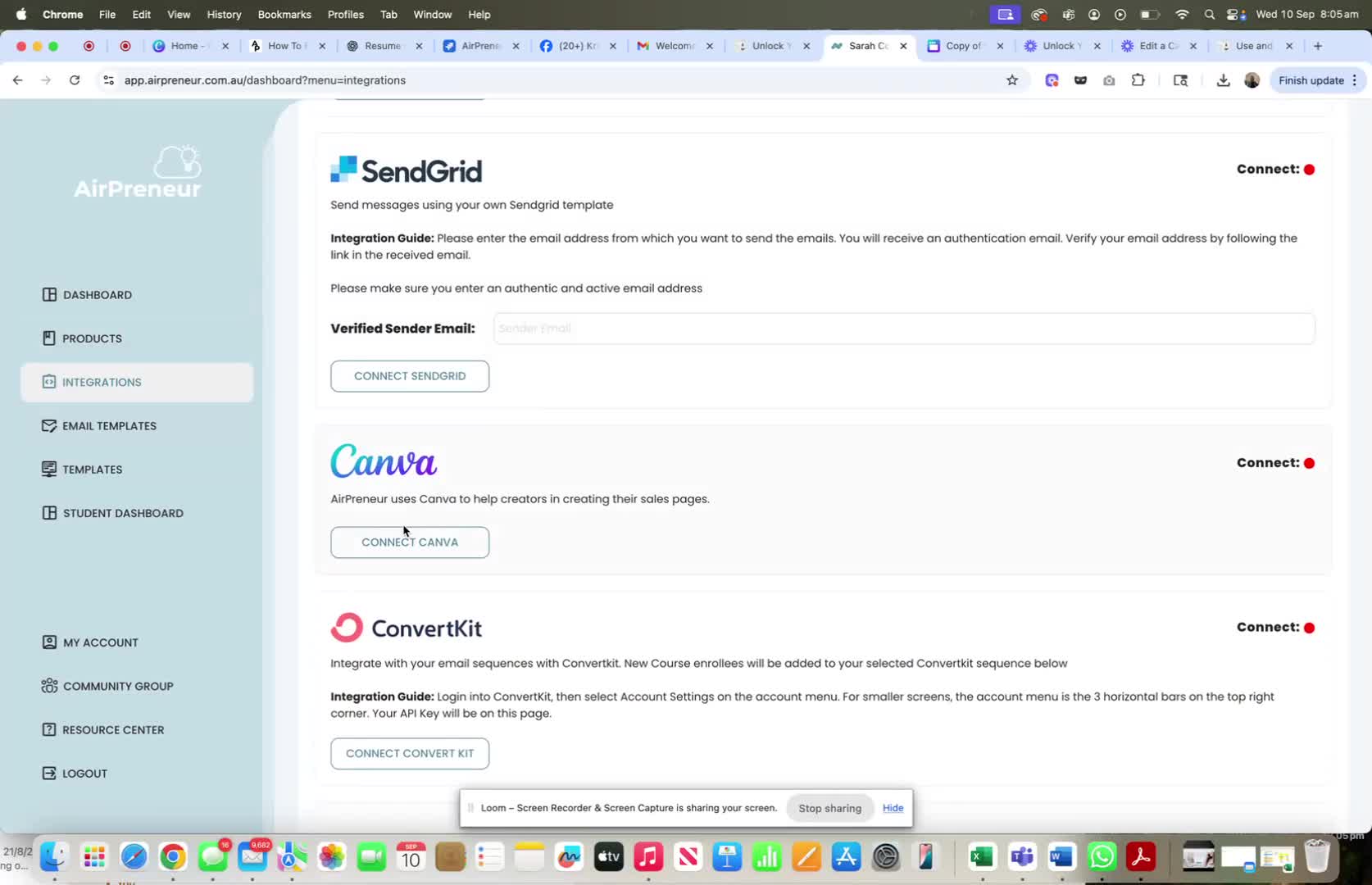This screenshot has width=1372, height=885.
Task: Switch to the Copy of tab
Action: [965, 46]
